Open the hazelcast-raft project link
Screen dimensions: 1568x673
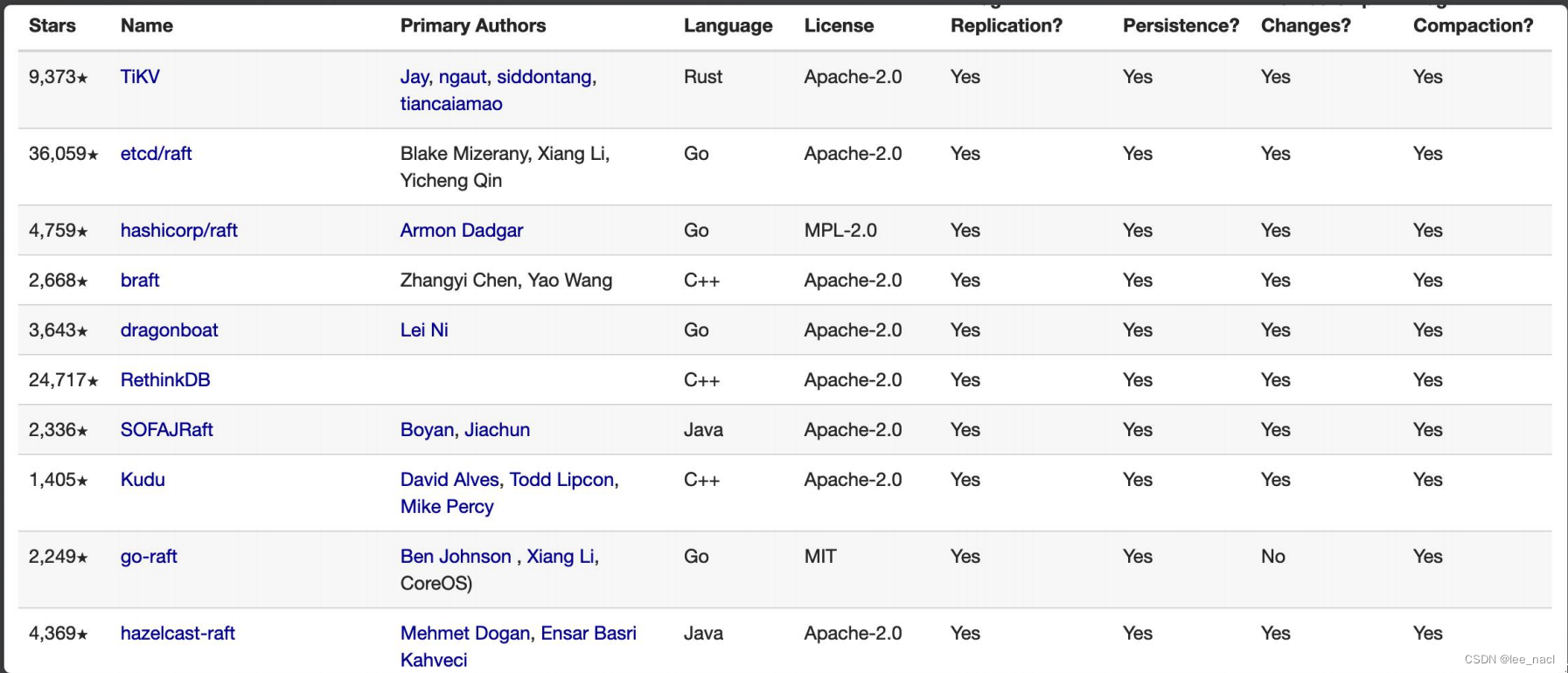coord(178,634)
